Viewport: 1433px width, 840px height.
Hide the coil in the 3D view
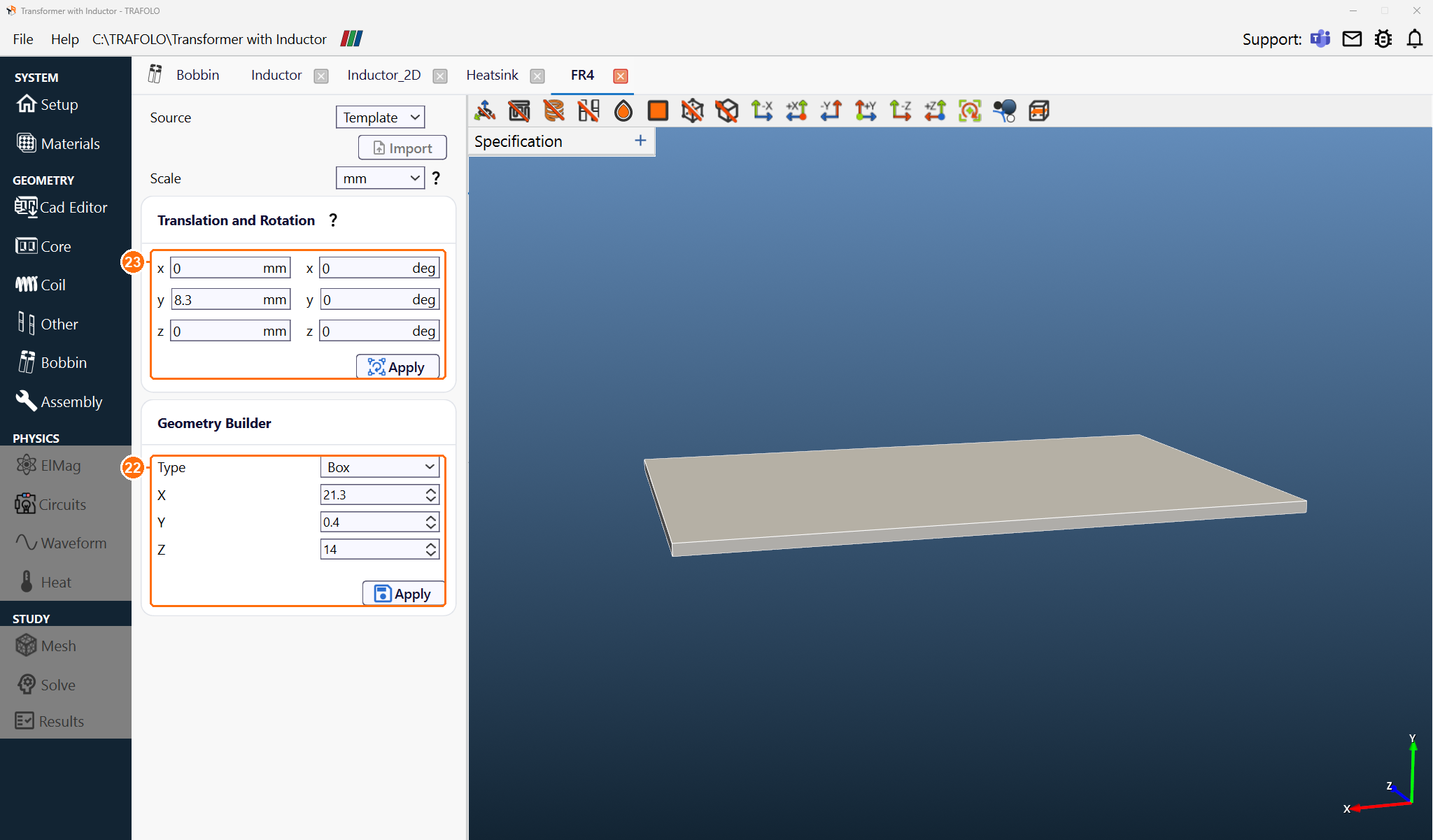(553, 111)
